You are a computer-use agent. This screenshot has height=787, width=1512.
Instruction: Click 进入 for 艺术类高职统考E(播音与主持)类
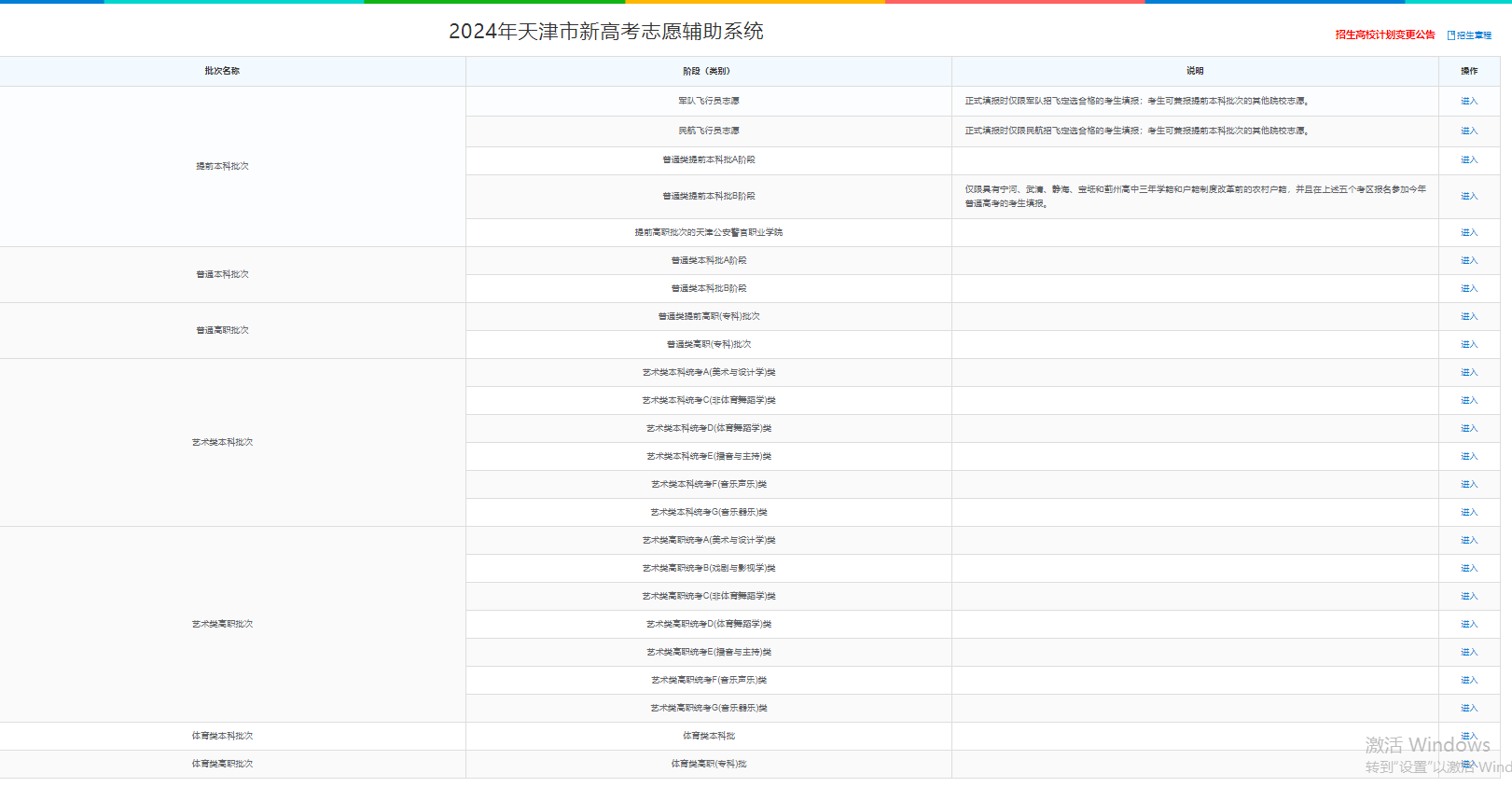pos(1468,652)
